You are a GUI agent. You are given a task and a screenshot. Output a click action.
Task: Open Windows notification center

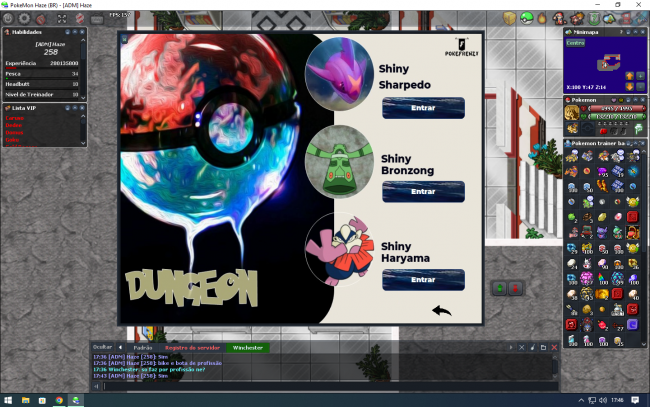pyautogui.click(x=635, y=400)
